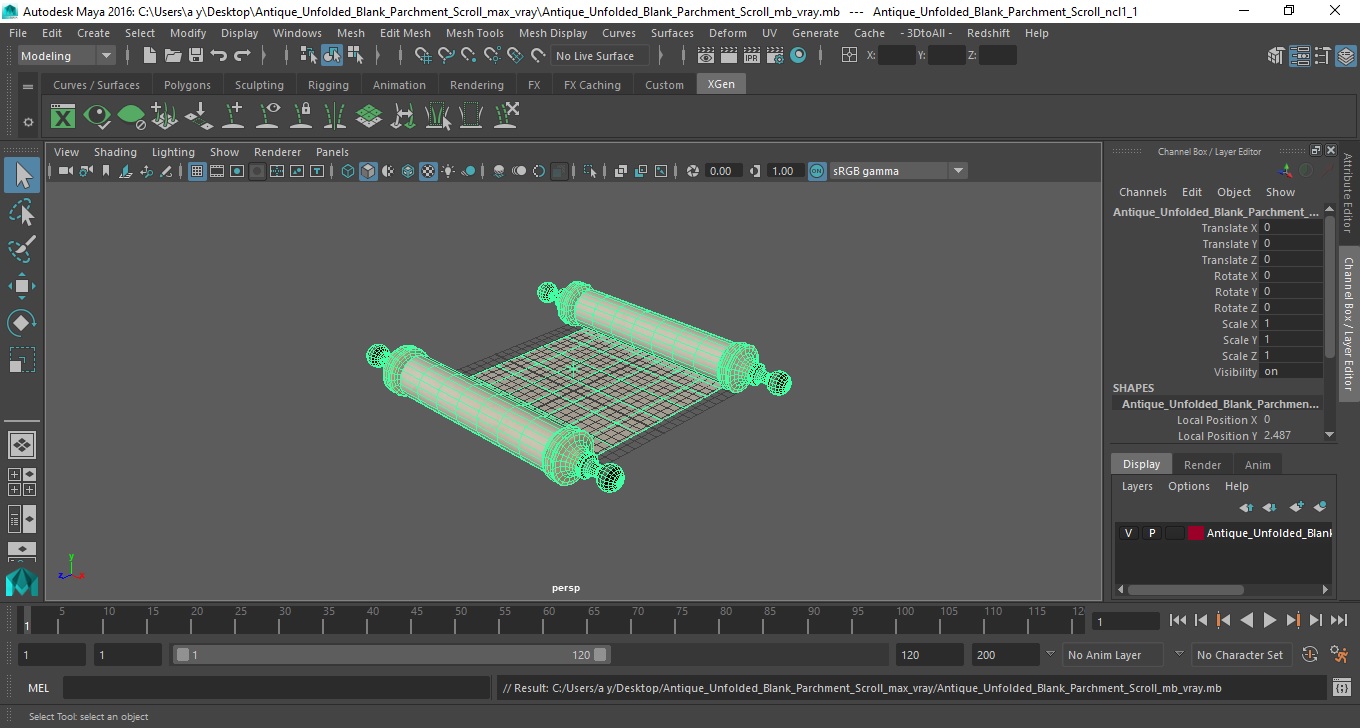Click create new layer icon in Layer Editor

1297,507
